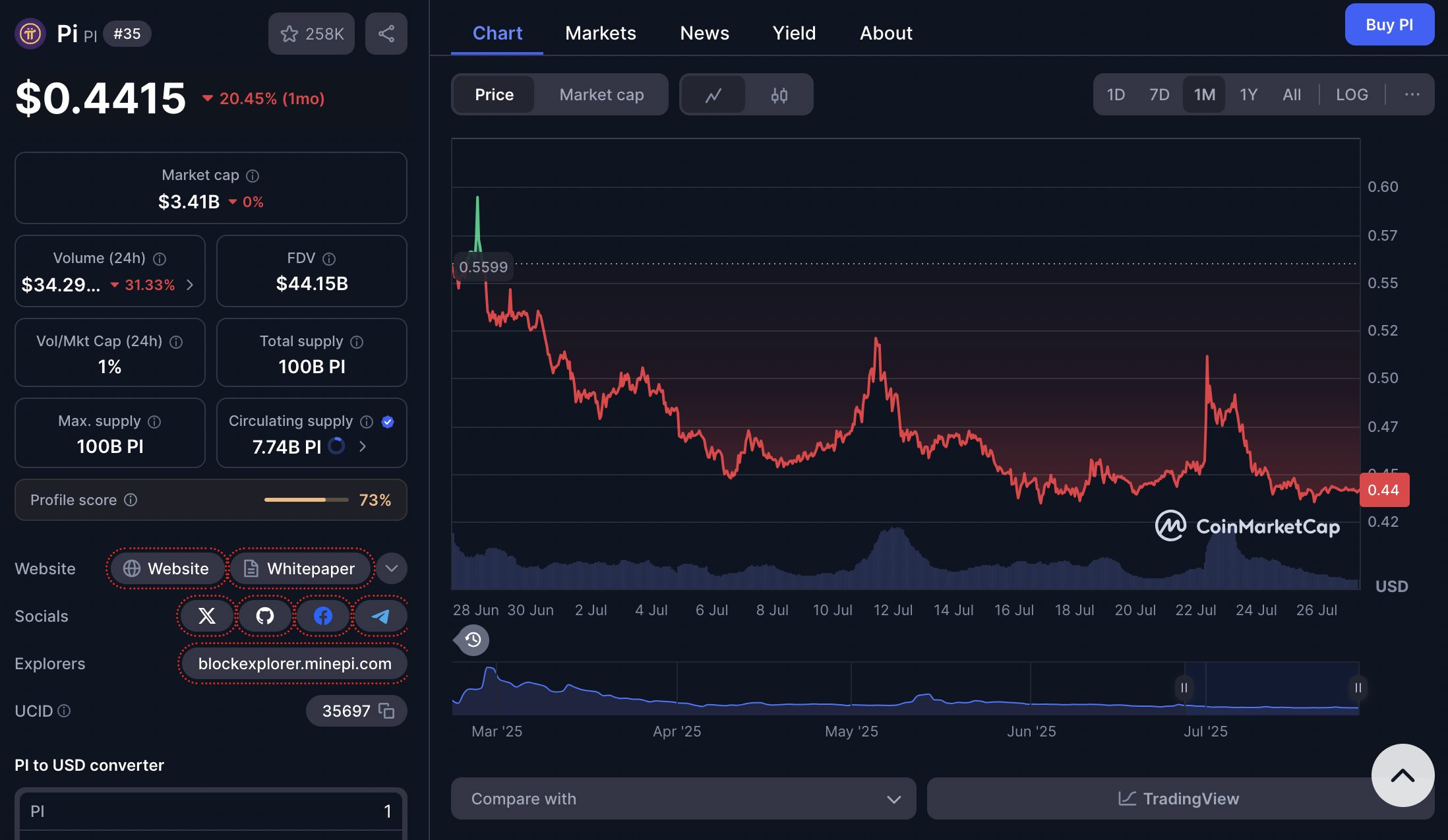The height and width of the screenshot is (840, 1448).
Task: Click the verified badge by Circulating supply
Action: [x=388, y=421]
